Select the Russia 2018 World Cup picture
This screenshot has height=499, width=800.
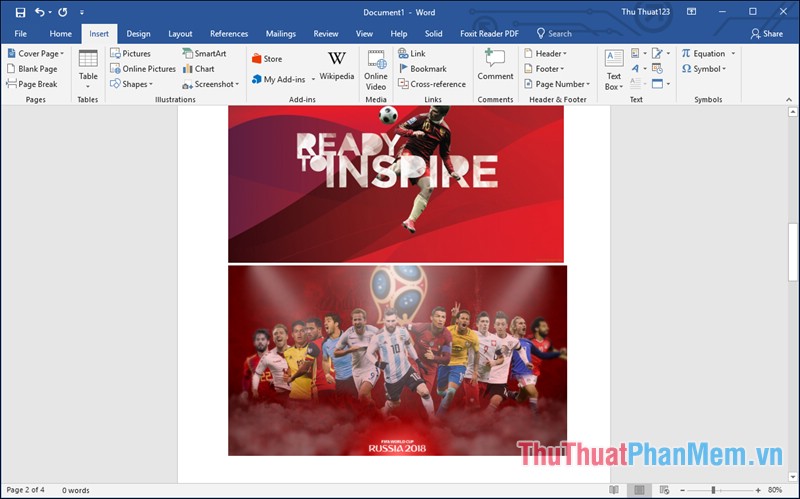click(x=397, y=360)
